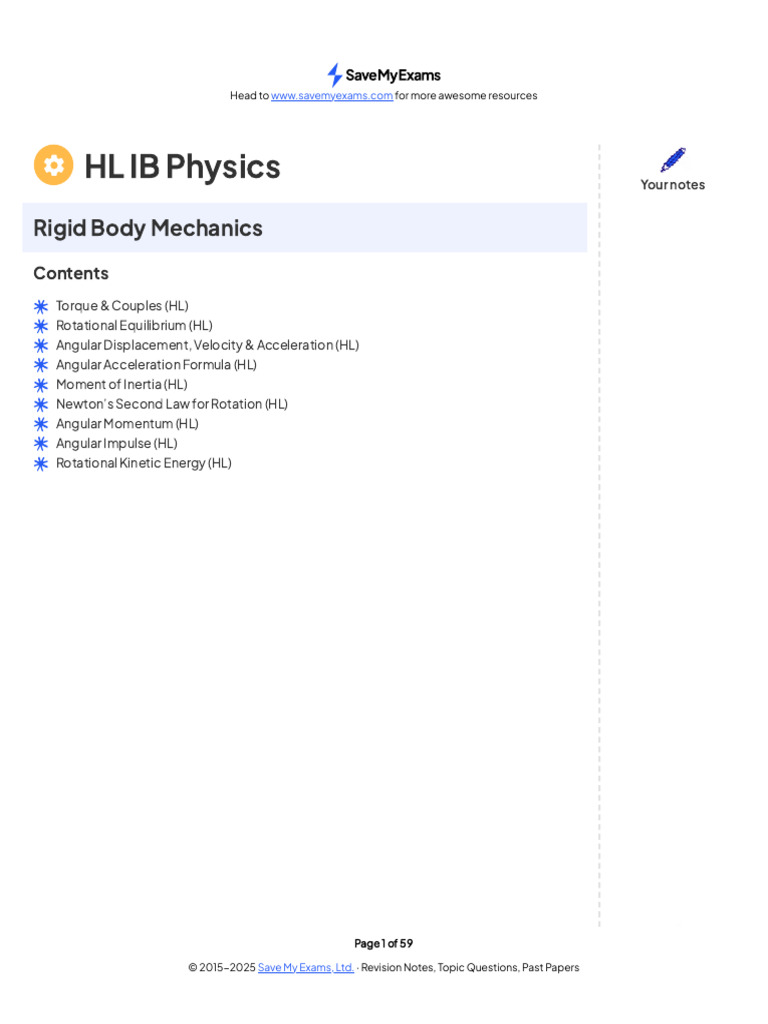Go to Angular Impulse (HL) section
This screenshot has height=1024, width=768.
click(x=117, y=443)
